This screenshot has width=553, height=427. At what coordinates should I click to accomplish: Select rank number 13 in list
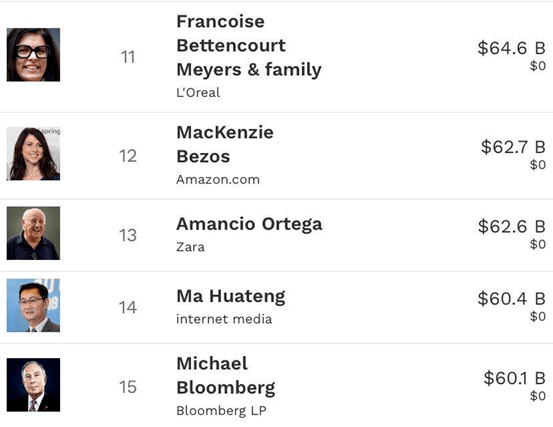click(x=128, y=235)
